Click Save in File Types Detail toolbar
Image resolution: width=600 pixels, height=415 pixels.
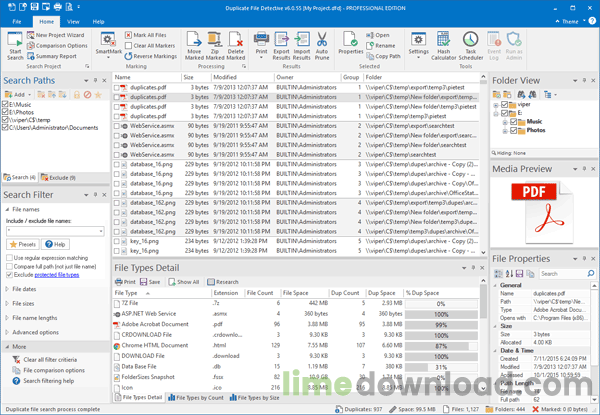point(150,282)
